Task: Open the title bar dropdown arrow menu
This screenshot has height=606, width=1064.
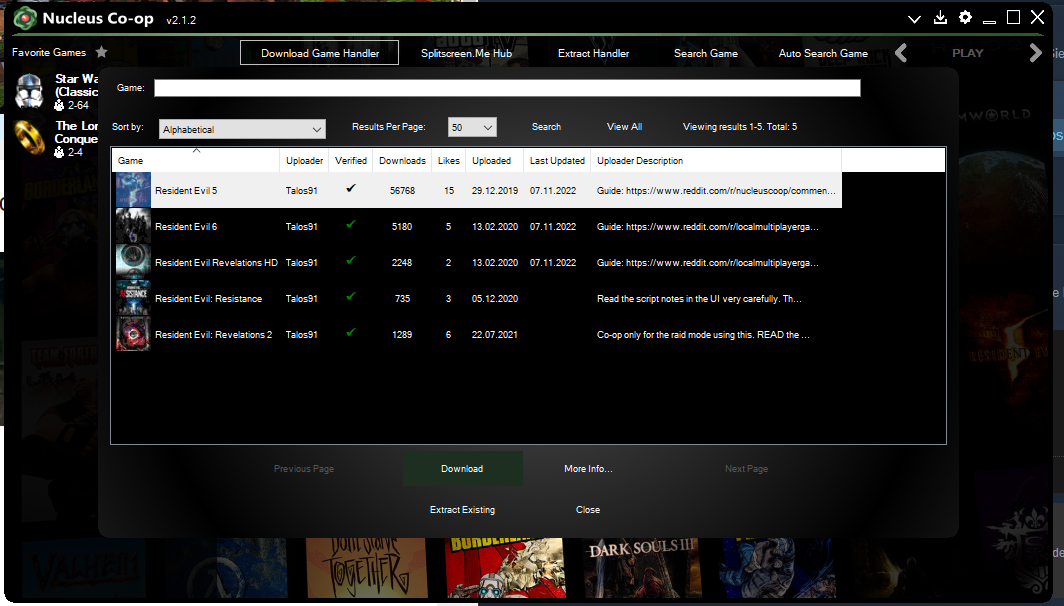Action: (914, 19)
